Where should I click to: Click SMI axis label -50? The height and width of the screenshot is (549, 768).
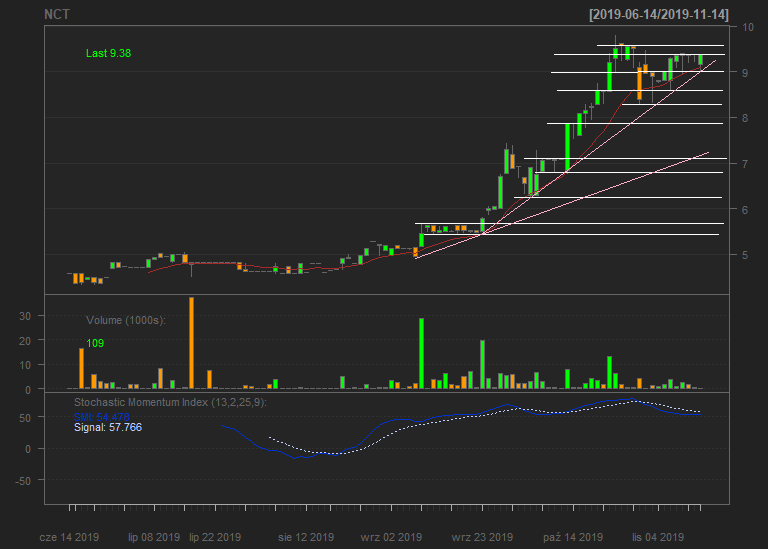pyautogui.click(x=23, y=481)
